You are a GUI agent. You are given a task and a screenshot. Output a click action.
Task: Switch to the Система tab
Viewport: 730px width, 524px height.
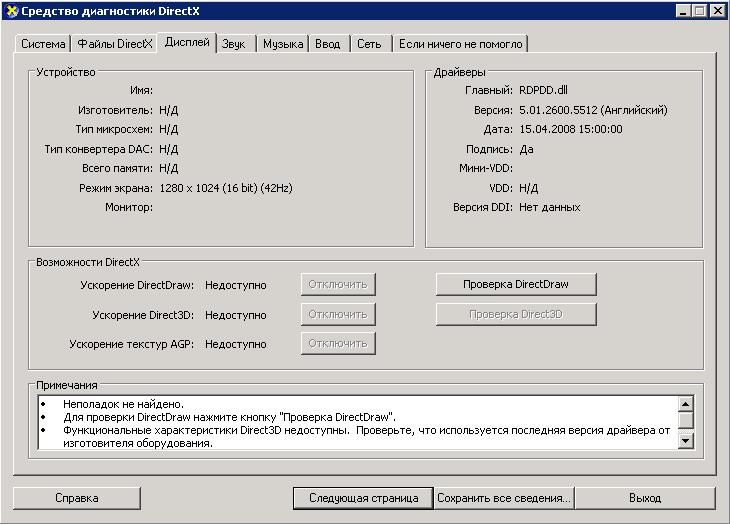click(43, 44)
